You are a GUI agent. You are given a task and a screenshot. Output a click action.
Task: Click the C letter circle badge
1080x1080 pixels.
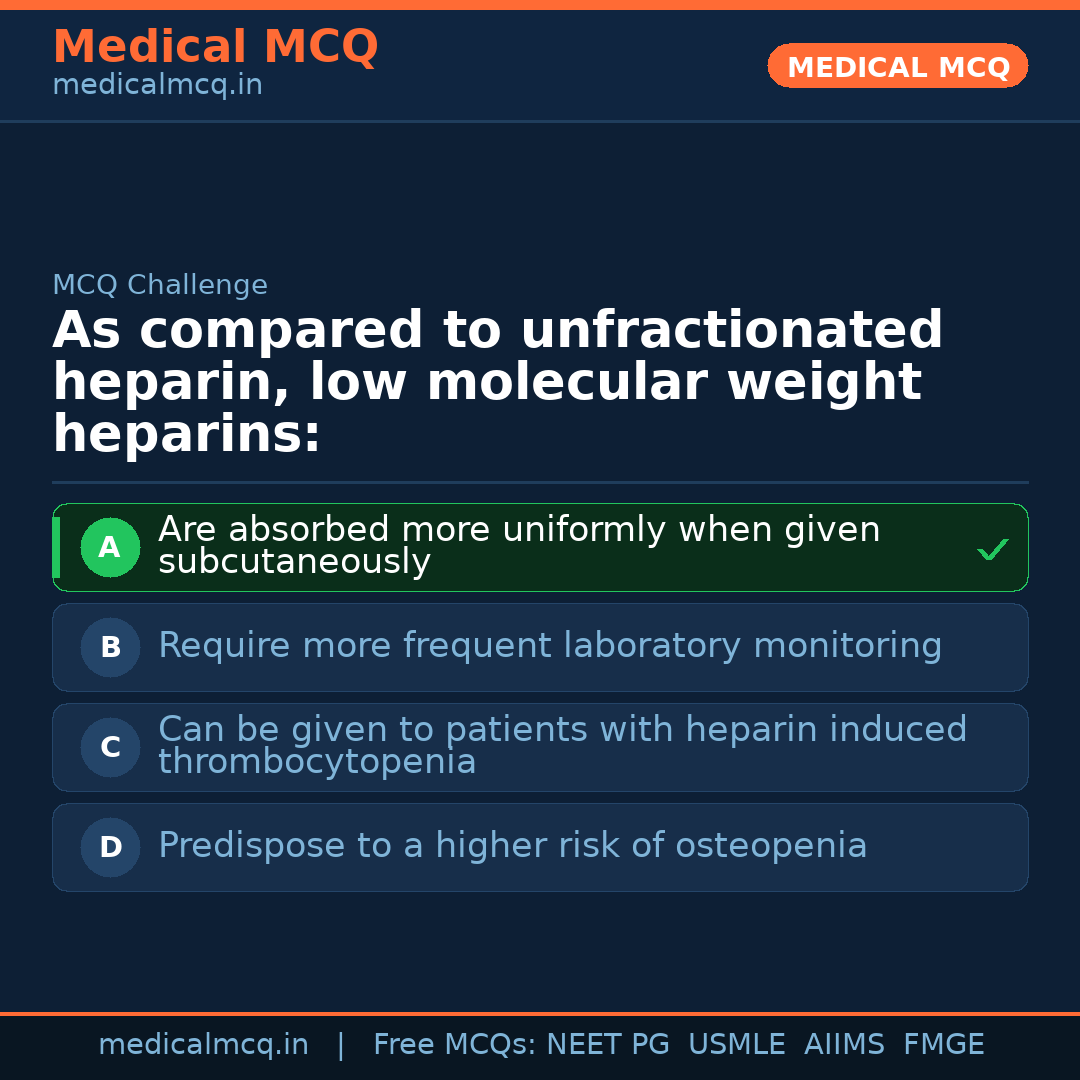tap(110, 748)
